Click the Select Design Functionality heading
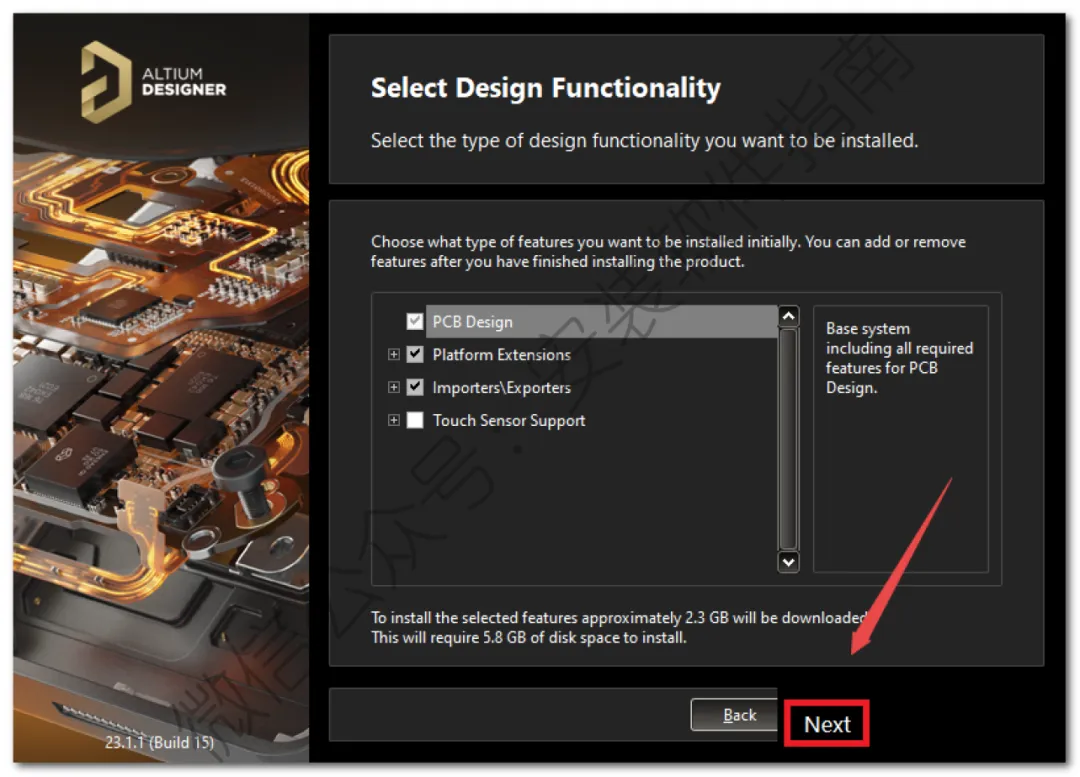1080x777 pixels. tap(546, 88)
